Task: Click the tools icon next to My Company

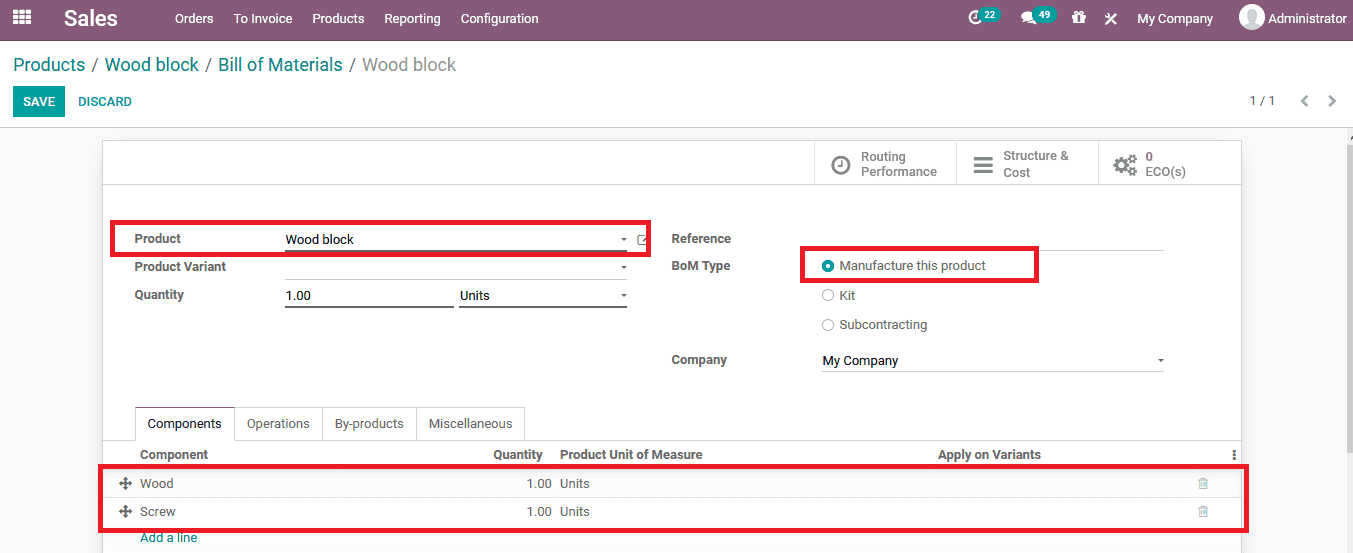Action: coord(1111,18)
